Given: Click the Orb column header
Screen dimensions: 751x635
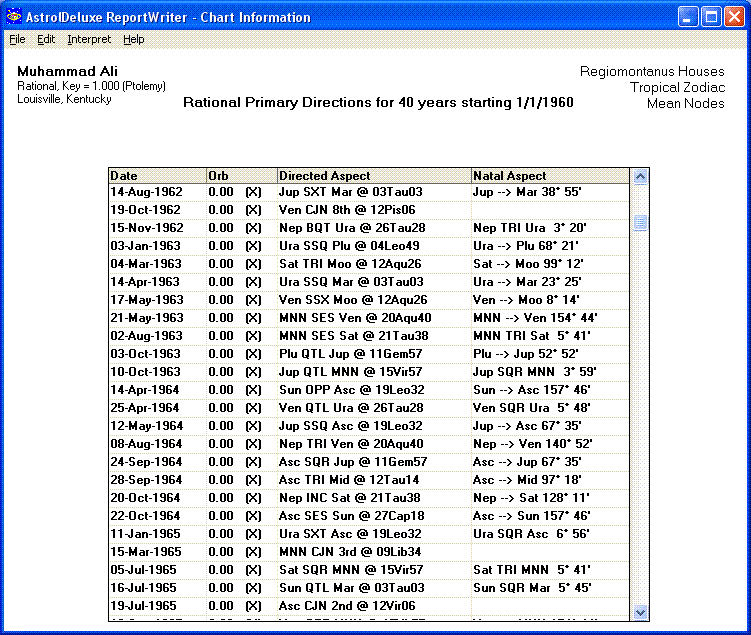Looking at the screenshot, I should coord(240,176).
